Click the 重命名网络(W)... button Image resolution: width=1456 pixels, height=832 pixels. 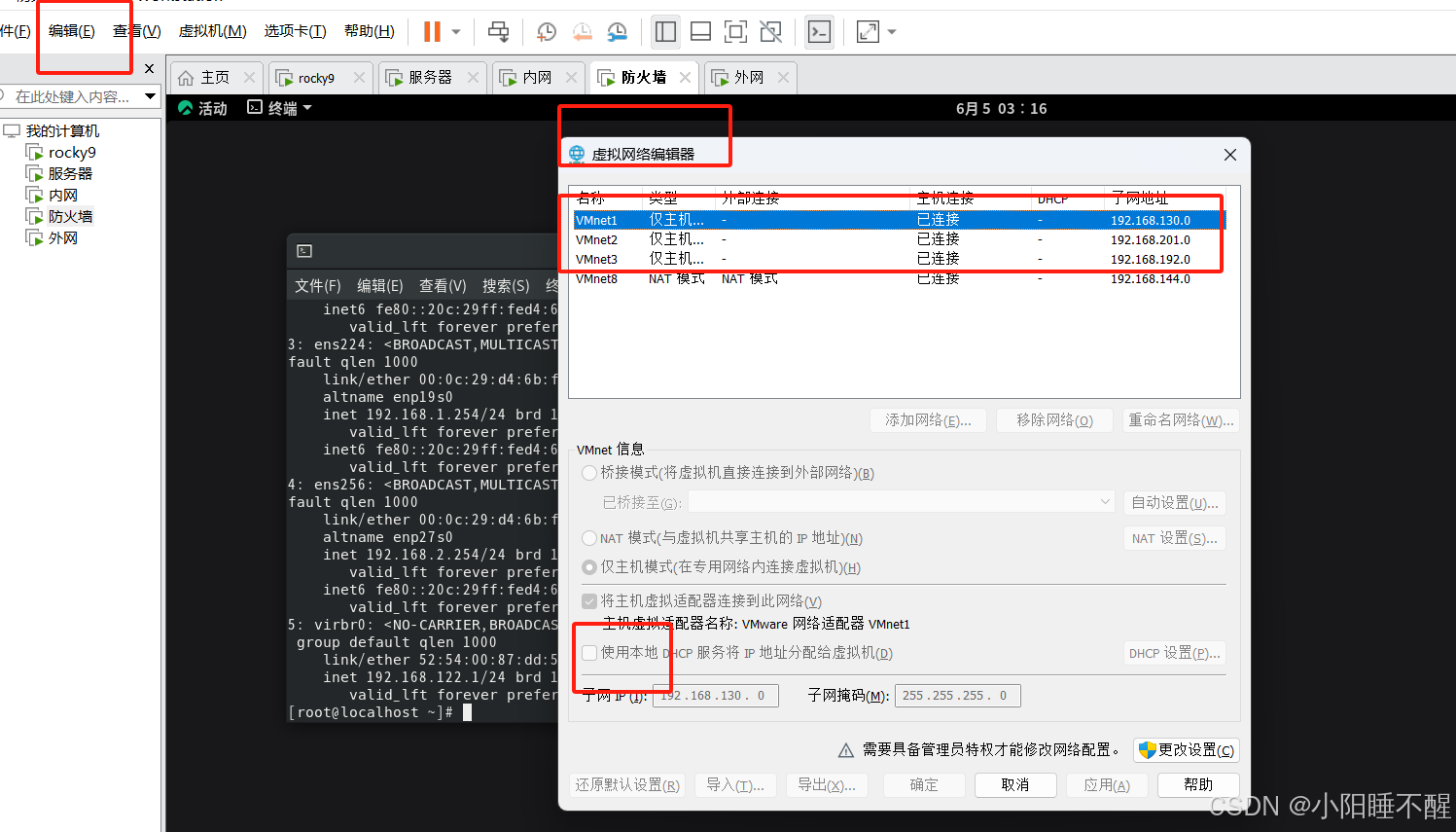click(1181, 420)
